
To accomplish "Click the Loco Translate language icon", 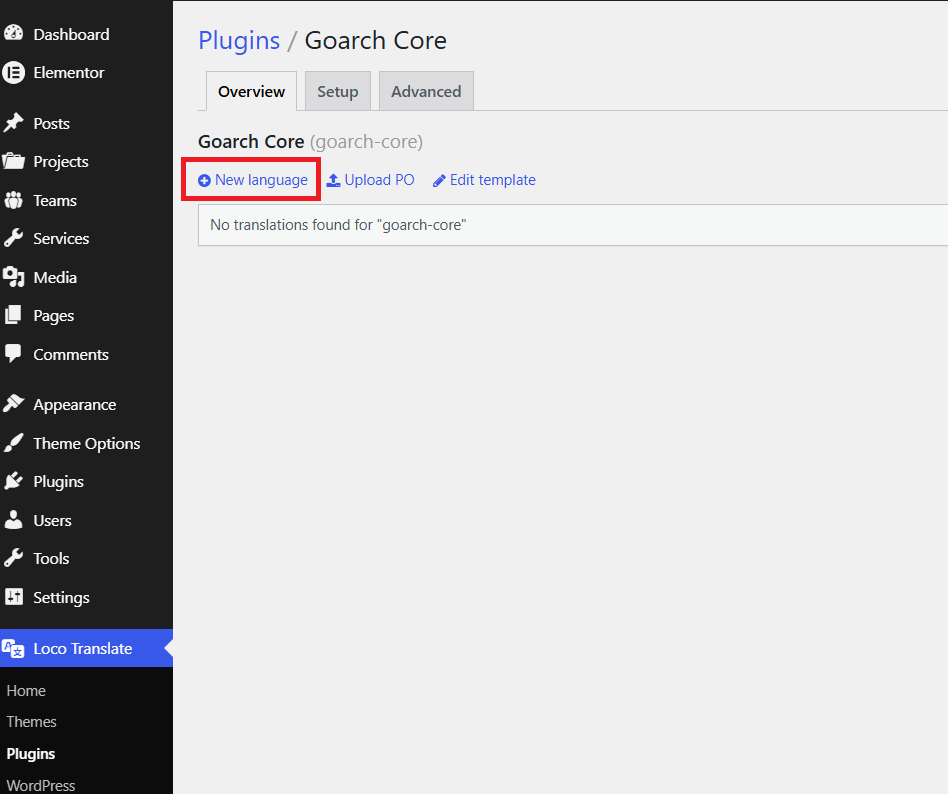I will point(13,649).
